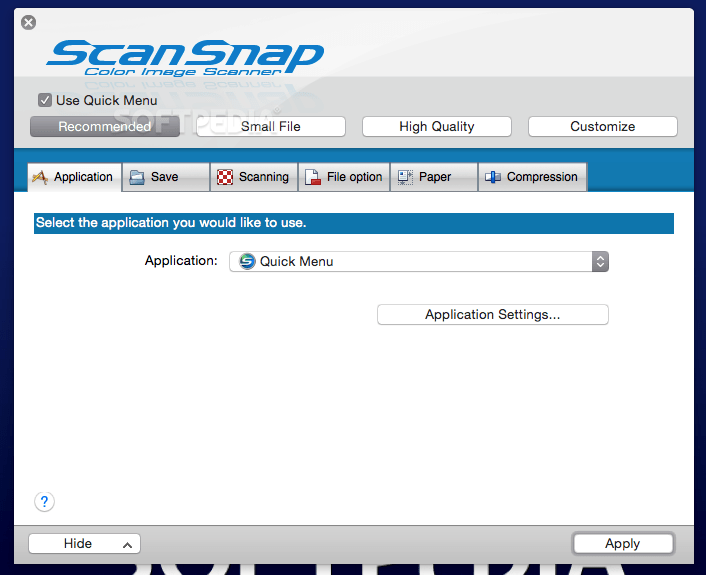Viewport: 706px width, 575px height.
Task: Open Application Settings dialog
Action: coord(493,314)
